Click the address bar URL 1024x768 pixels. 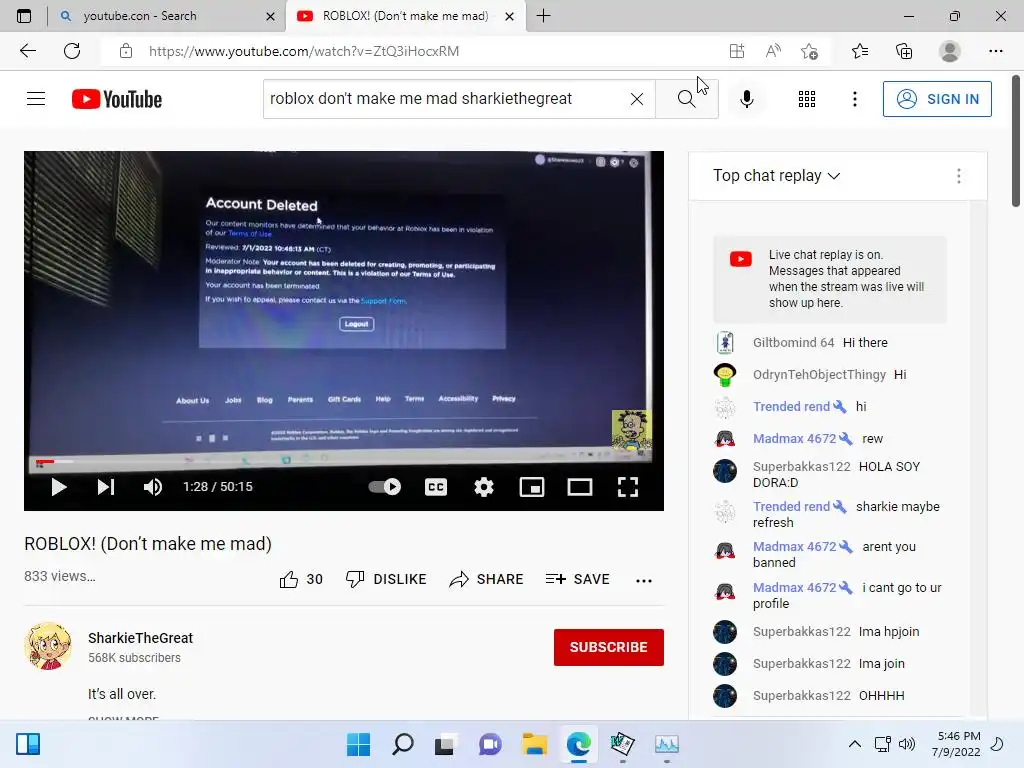click(304, 51)
